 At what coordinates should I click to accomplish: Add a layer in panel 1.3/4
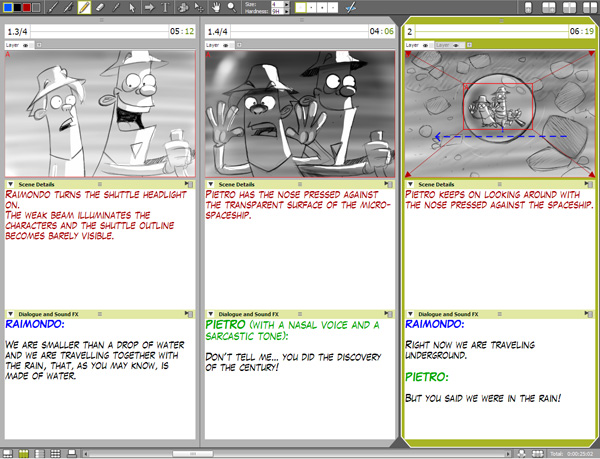pyautogui.click(x=39, y=45)
